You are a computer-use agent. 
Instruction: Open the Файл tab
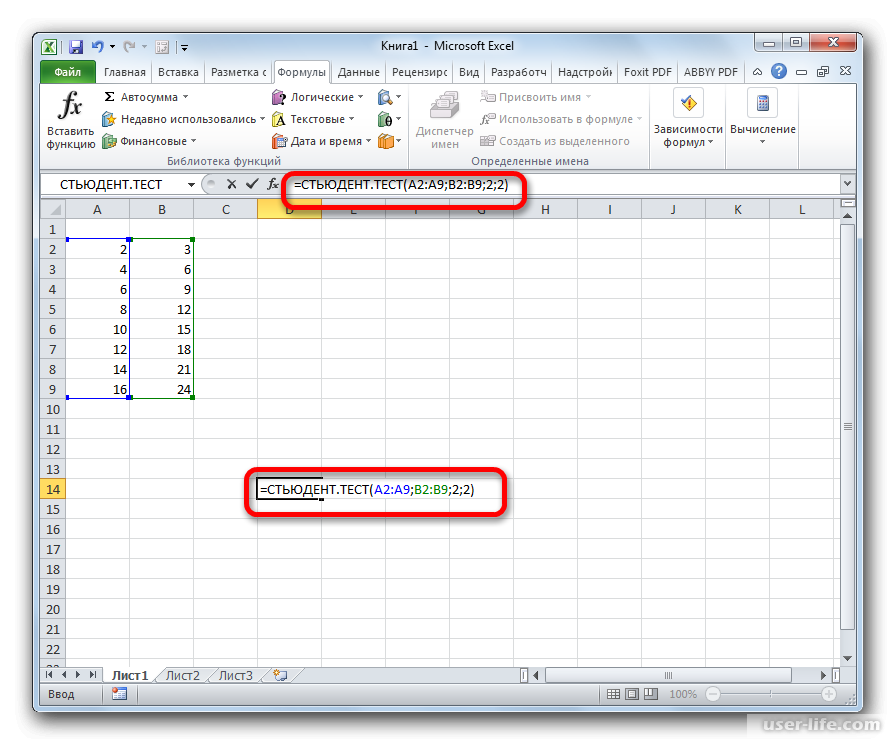coord(68,72)
